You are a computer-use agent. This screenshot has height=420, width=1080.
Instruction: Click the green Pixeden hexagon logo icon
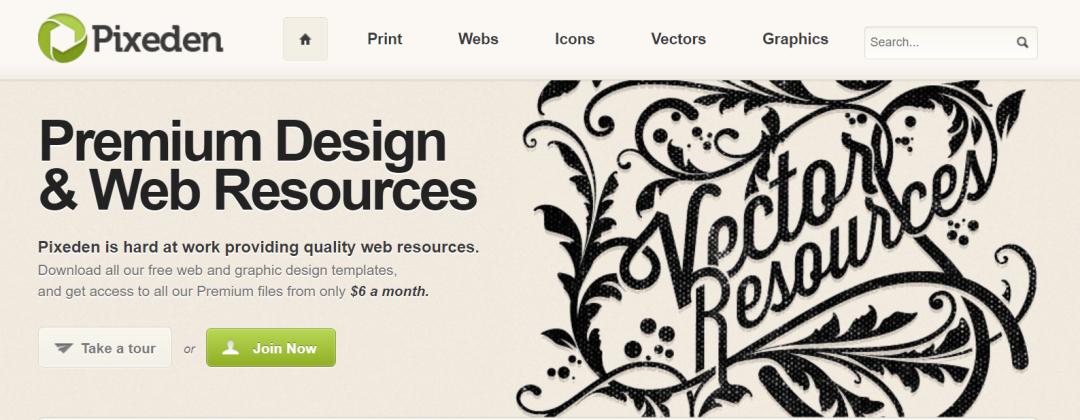[x=62, y=39]
